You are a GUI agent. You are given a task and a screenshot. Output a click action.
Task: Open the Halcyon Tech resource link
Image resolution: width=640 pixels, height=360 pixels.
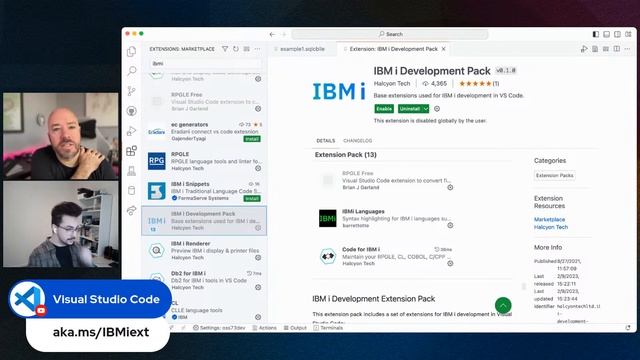551,227
